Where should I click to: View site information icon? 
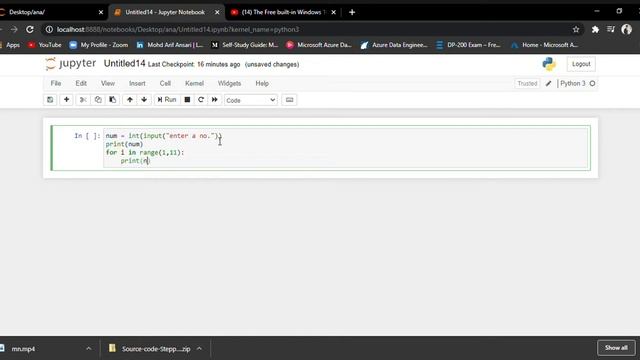(x=49, y=29)
